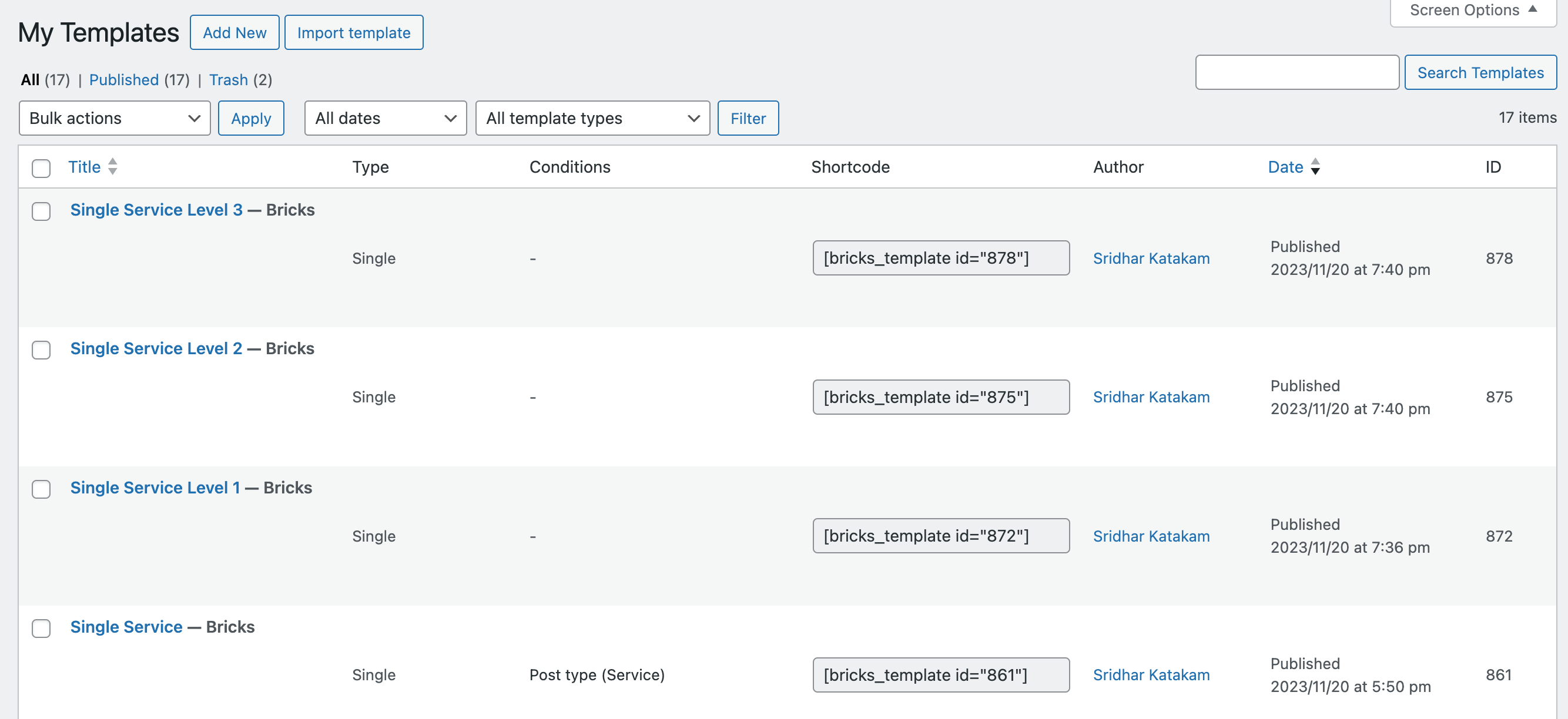The image size is (1568, 719).
Task: Switch to the Published templates view
Action: [123, 80]
